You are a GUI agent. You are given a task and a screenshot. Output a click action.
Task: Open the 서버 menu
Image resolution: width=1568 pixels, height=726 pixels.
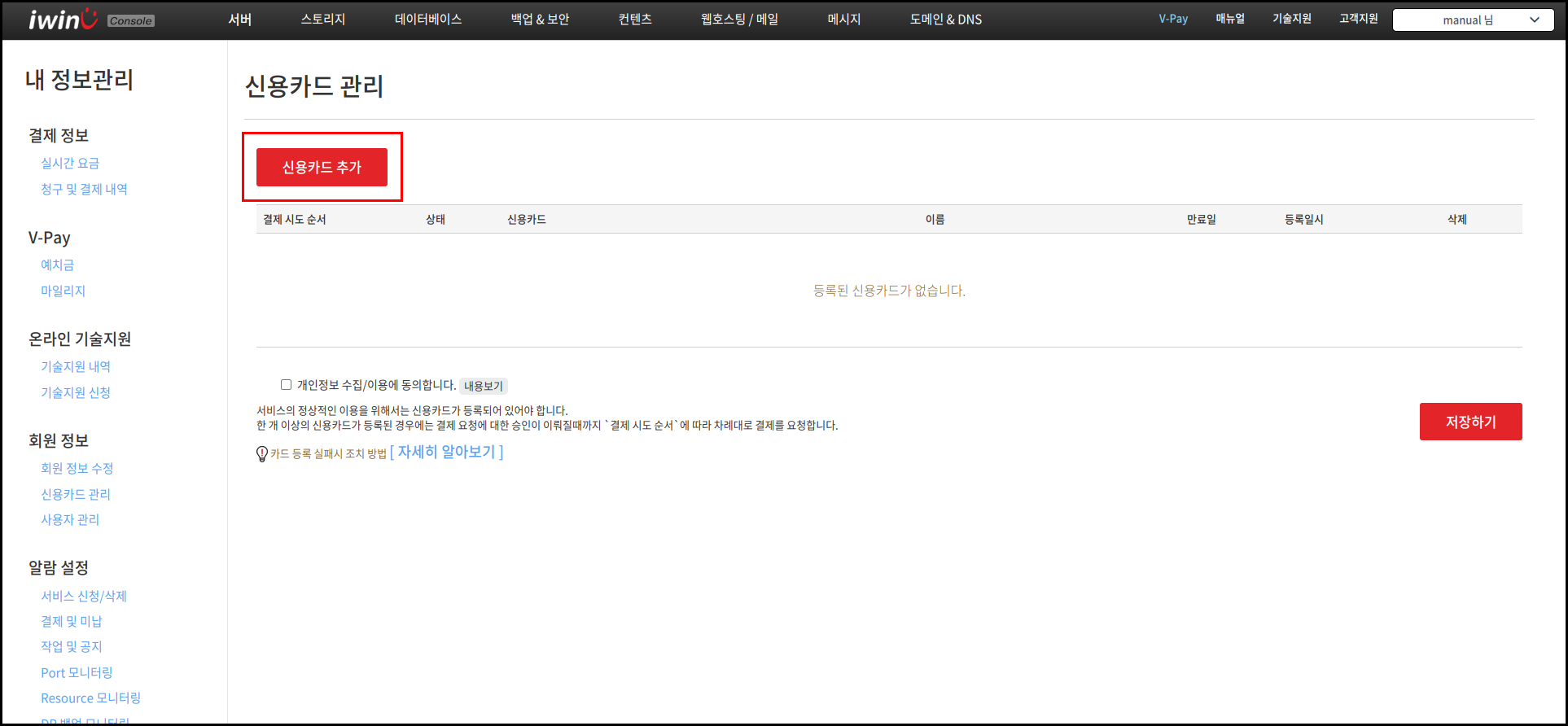pos(239,20)
